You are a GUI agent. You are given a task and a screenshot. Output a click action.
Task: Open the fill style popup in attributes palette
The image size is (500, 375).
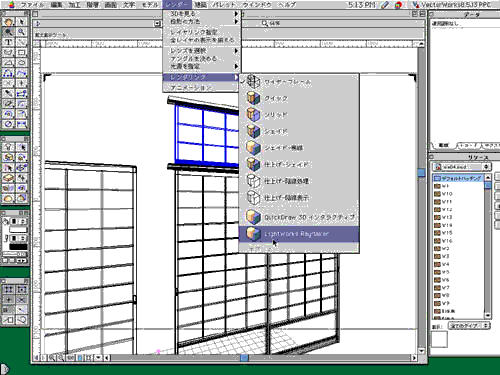19,221
